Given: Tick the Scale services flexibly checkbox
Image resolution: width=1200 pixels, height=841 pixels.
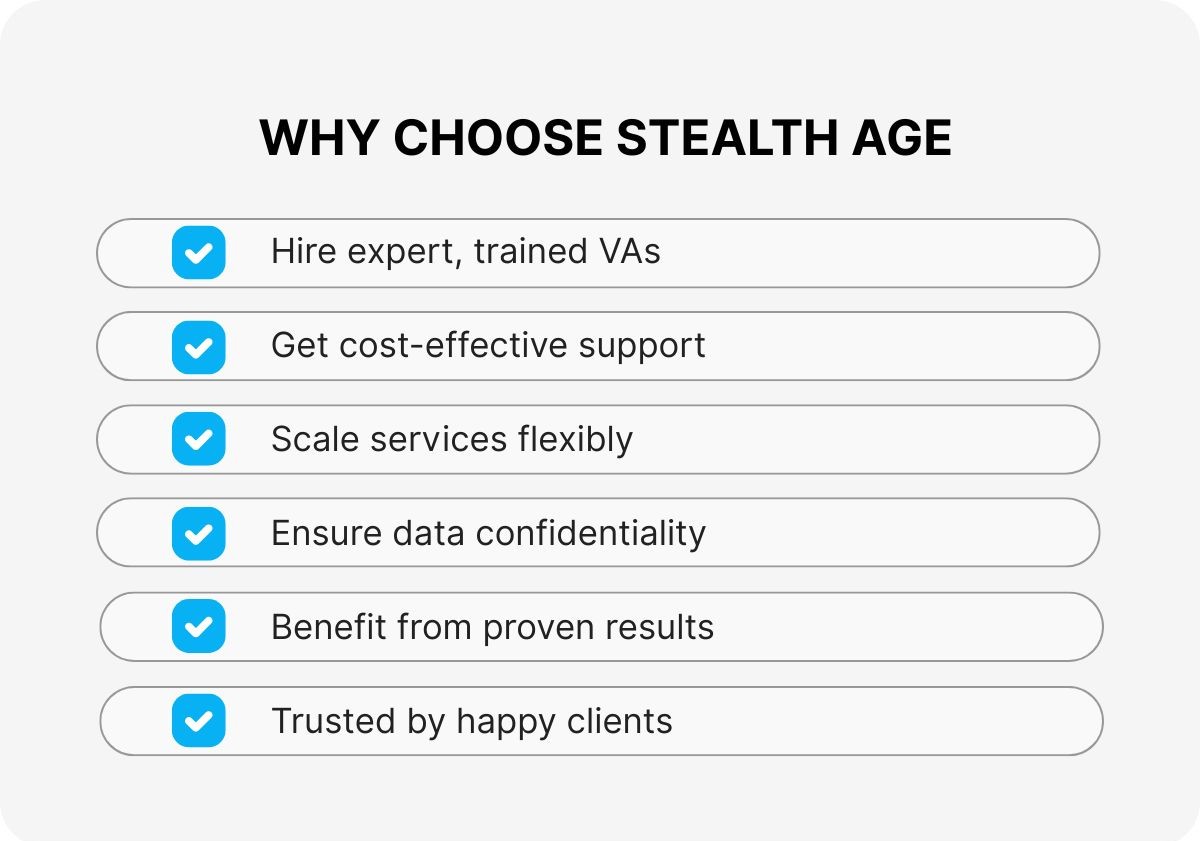Looking at the screenshot, I should 198,439.
